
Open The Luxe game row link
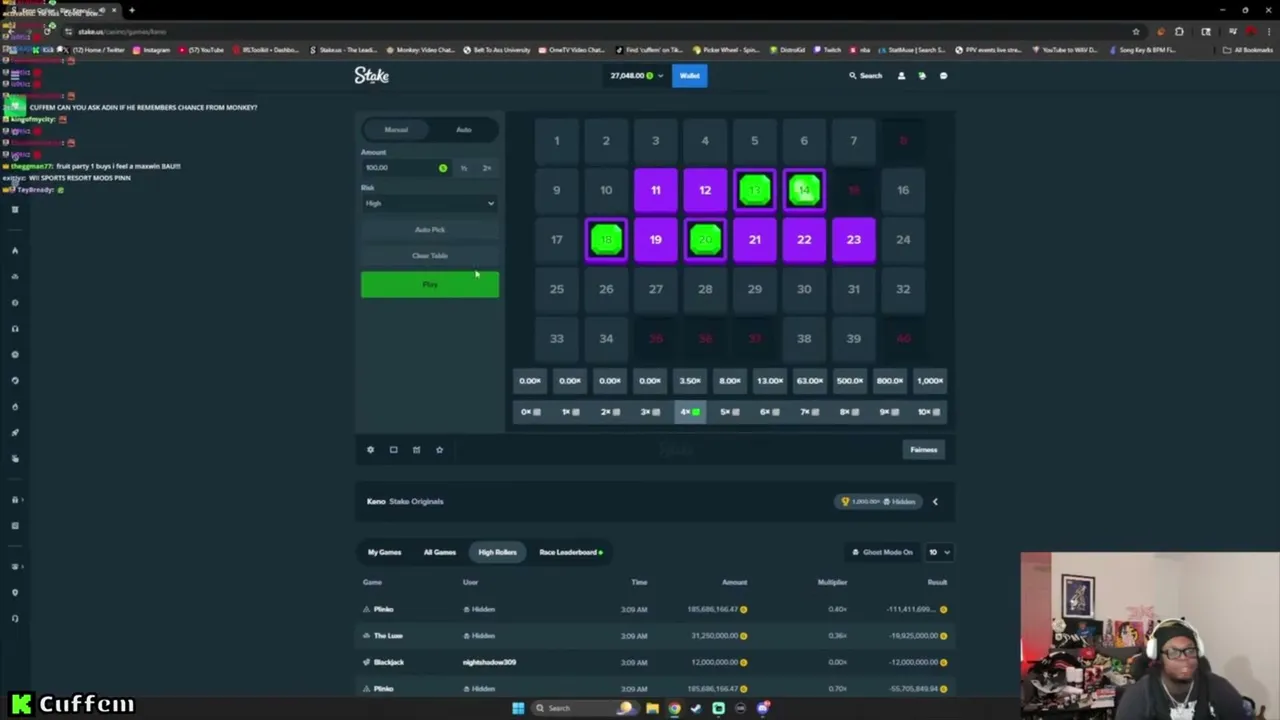[x=388, y=636]
